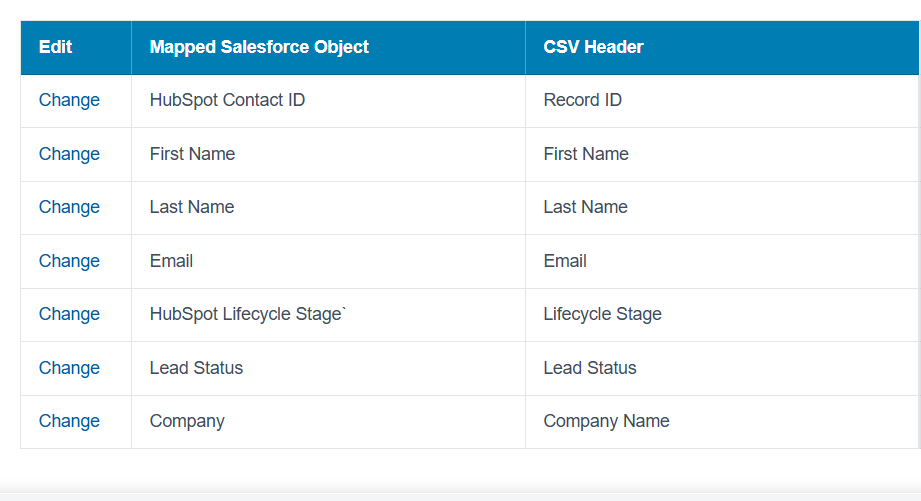Screen dimensions: 921x501
Task: Select the HubSpot Contact ID cell
Action: coord(227,100)
